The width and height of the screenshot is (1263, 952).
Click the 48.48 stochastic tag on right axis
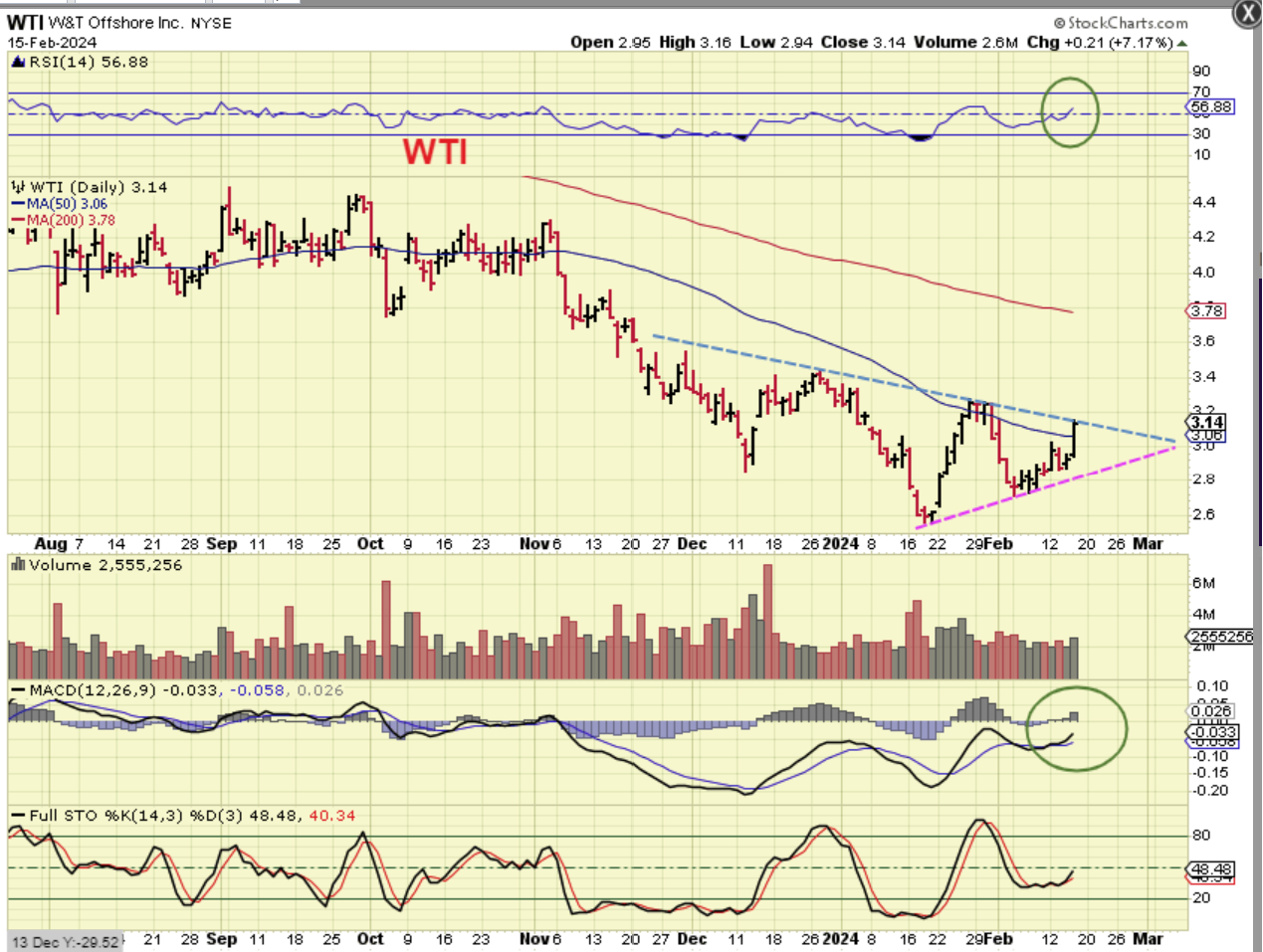pos(1211,869)
